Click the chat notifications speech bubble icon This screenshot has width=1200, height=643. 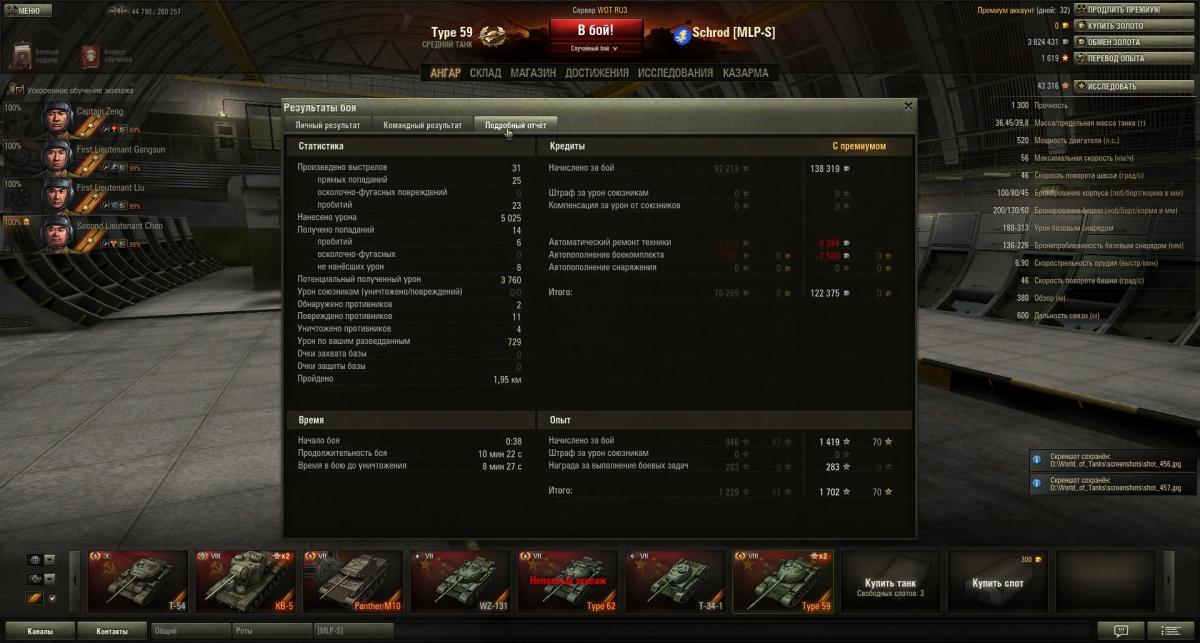pyautogui.click(x=1119, y=631)
